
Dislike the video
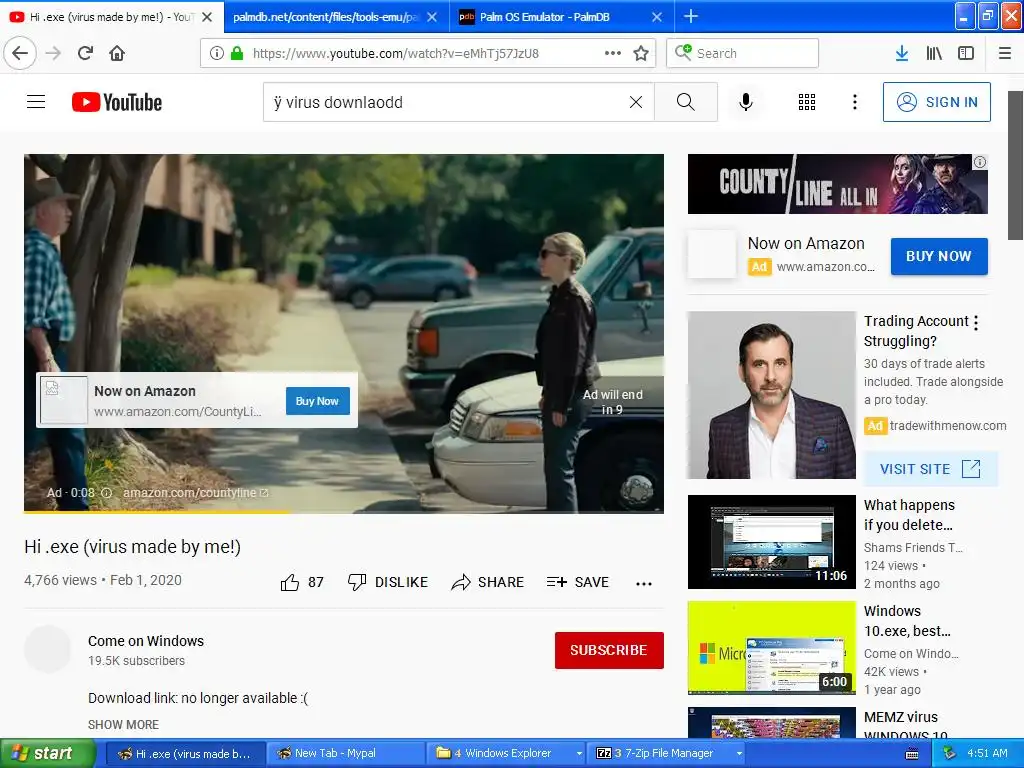pos(387,582)
